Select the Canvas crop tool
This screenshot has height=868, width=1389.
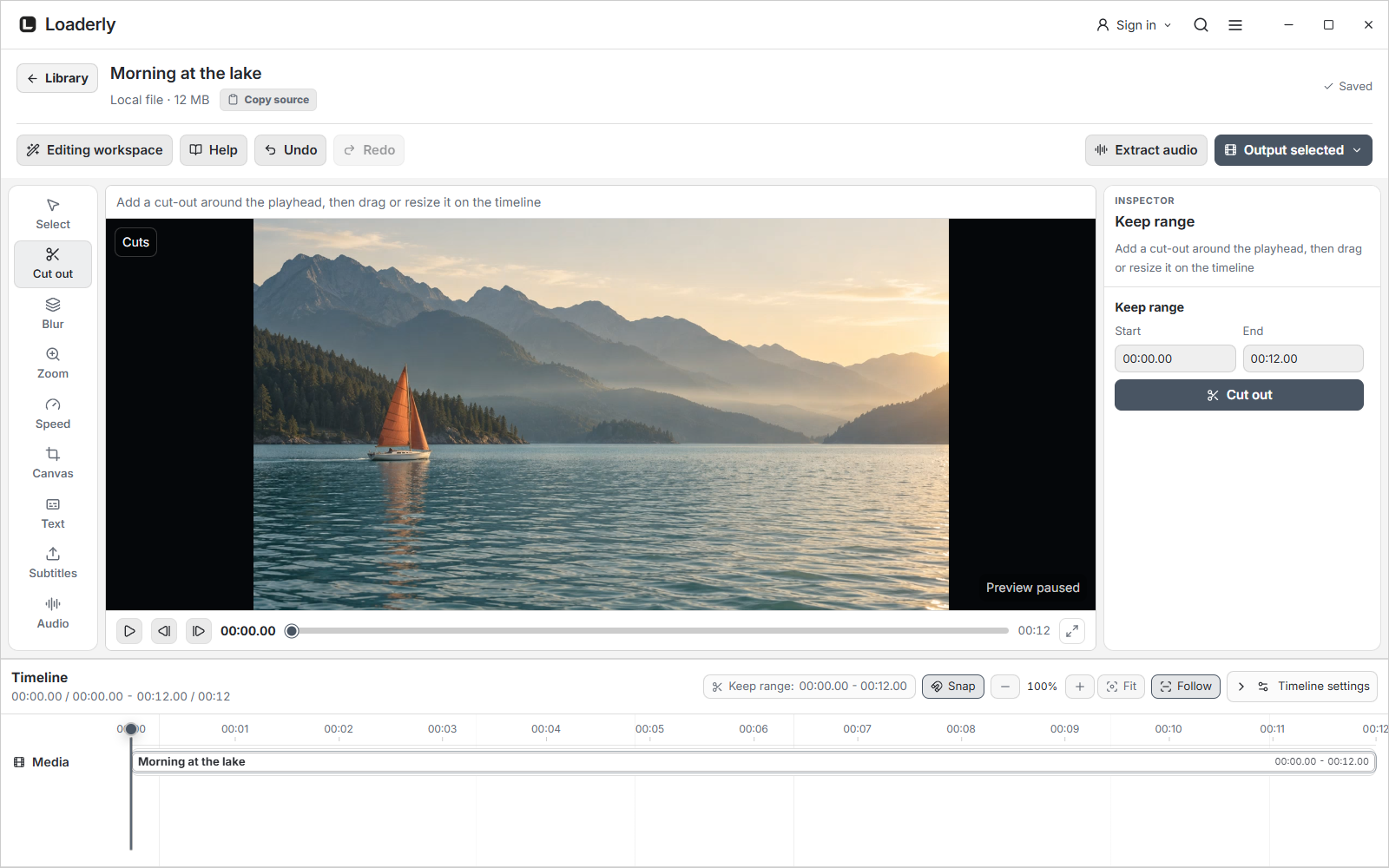click(53, 464)
